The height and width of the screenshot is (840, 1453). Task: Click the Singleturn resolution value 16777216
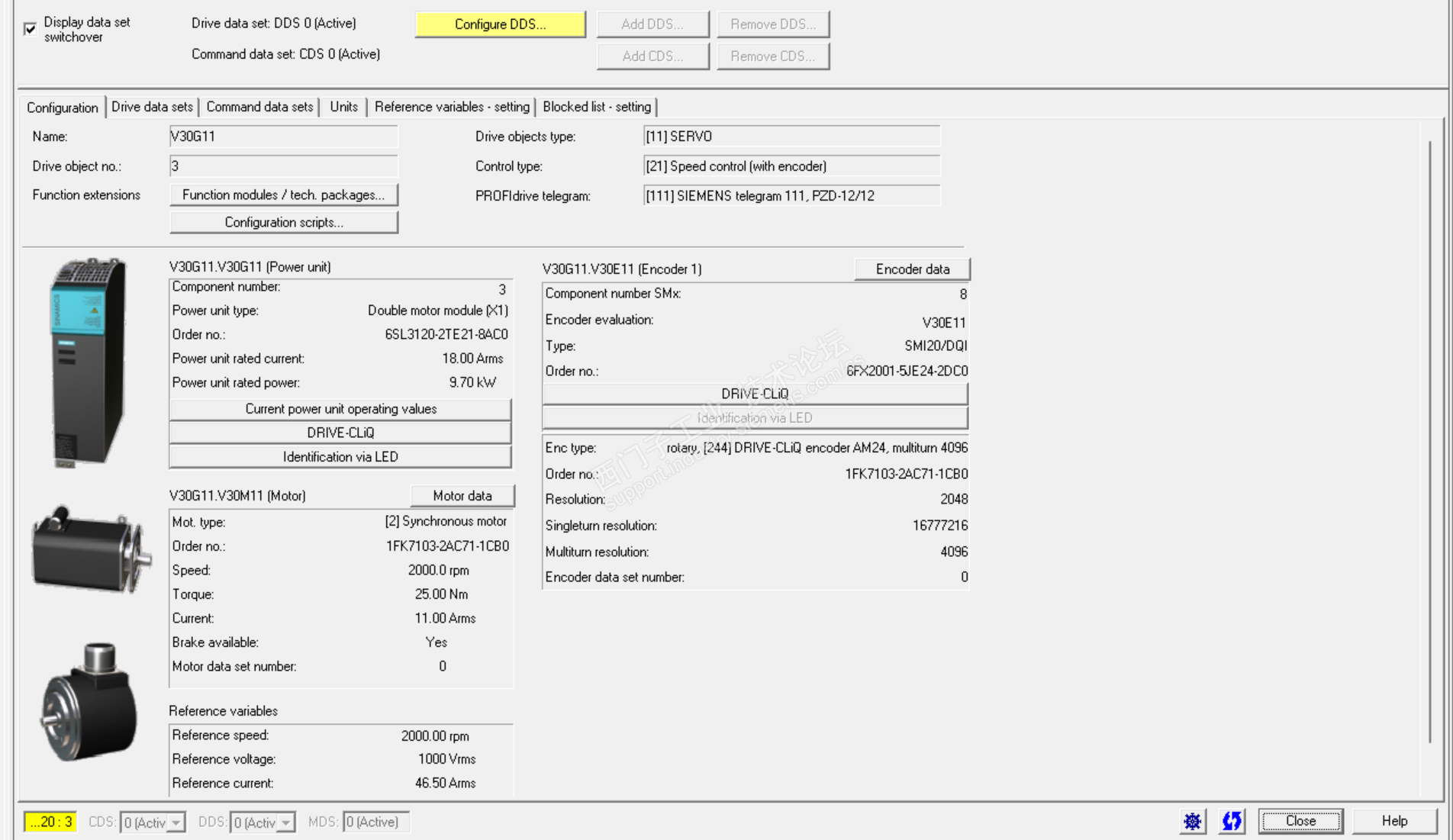(x=940, y=526)
